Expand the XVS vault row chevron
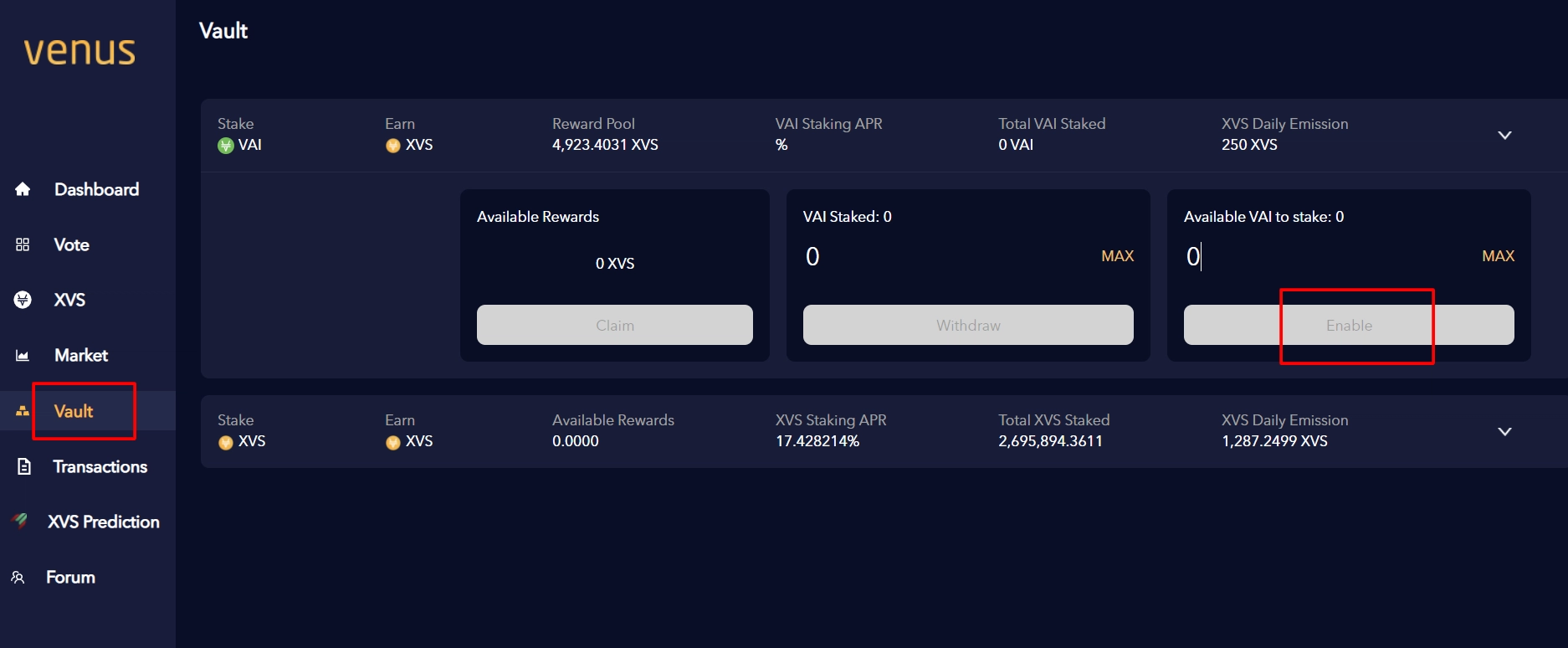1568x648 pixels. pos(1504,432)
